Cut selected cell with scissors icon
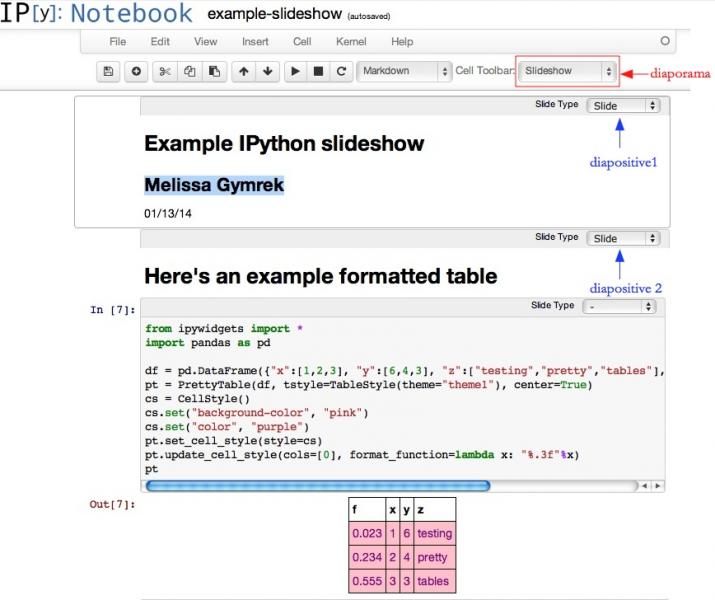The width and height of the screenshot is (715, 600). [x=165, y=72]
